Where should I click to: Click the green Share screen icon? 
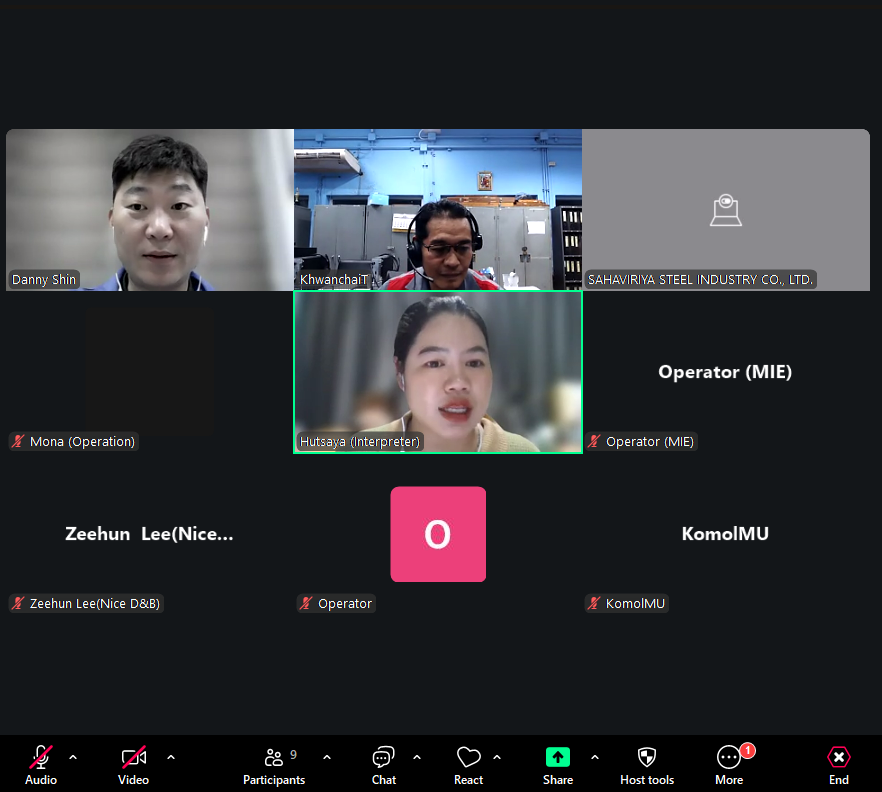[557, 757]
